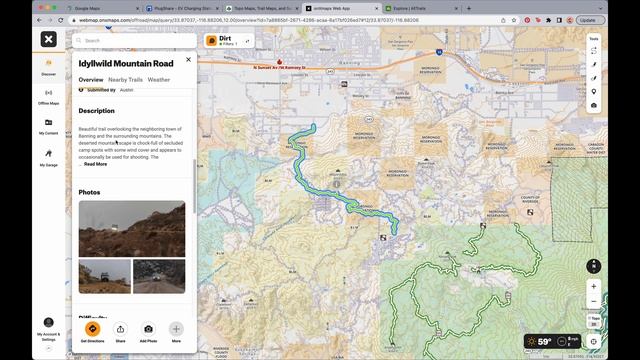Switch between Dirt mode swap arrows
640x360 pixels.
pyautogui.click(x=247, y=41)
